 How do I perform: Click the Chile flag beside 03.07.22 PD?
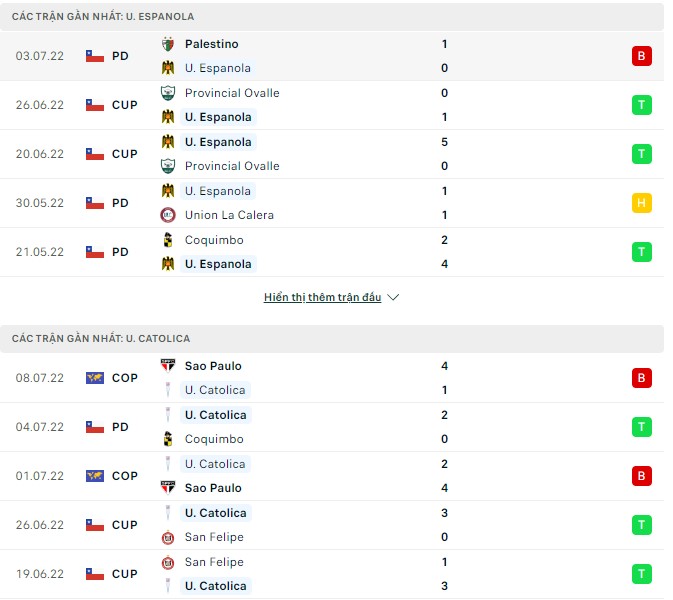click(x=95, y=56)
